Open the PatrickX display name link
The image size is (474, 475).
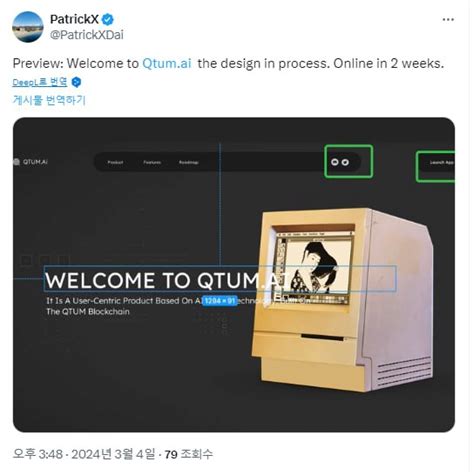point(74,19)
